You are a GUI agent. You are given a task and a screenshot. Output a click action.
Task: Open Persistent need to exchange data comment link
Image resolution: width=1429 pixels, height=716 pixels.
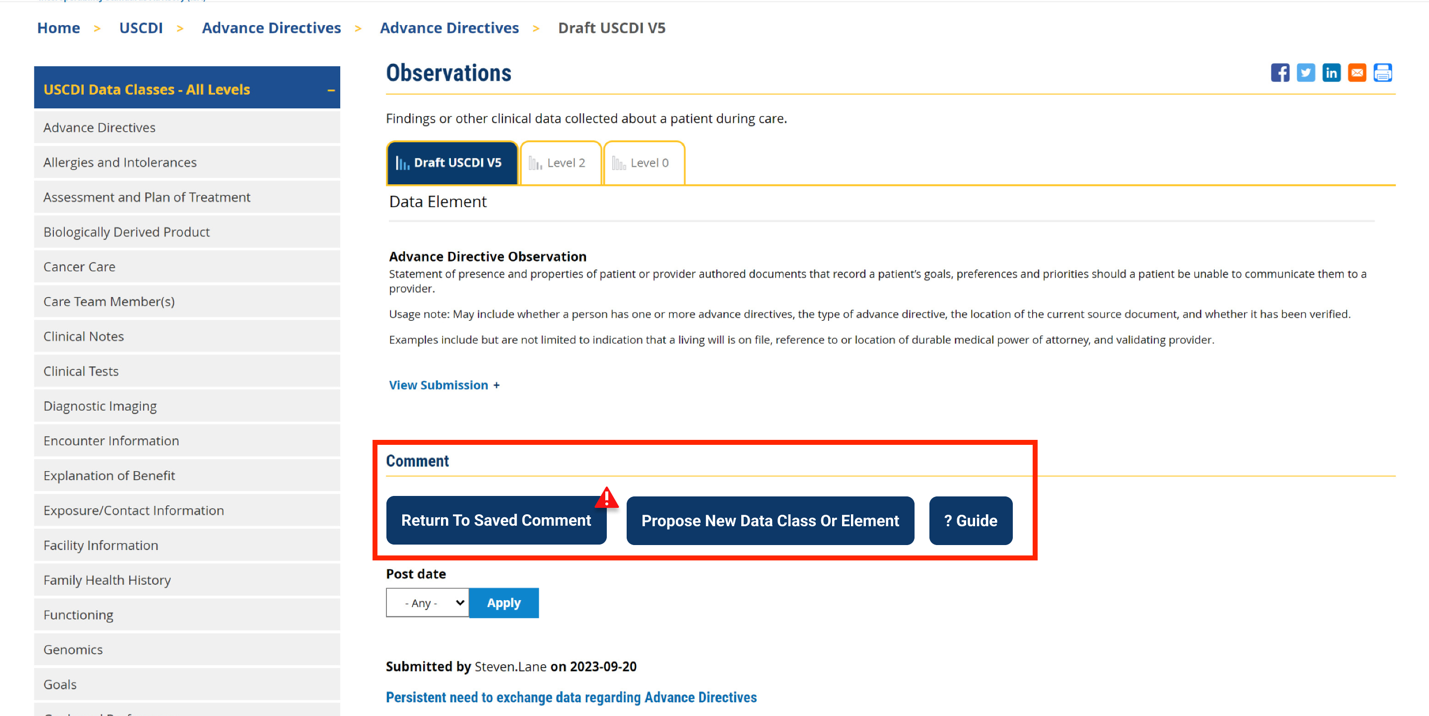pyautogui.click(x=571, y=698)
